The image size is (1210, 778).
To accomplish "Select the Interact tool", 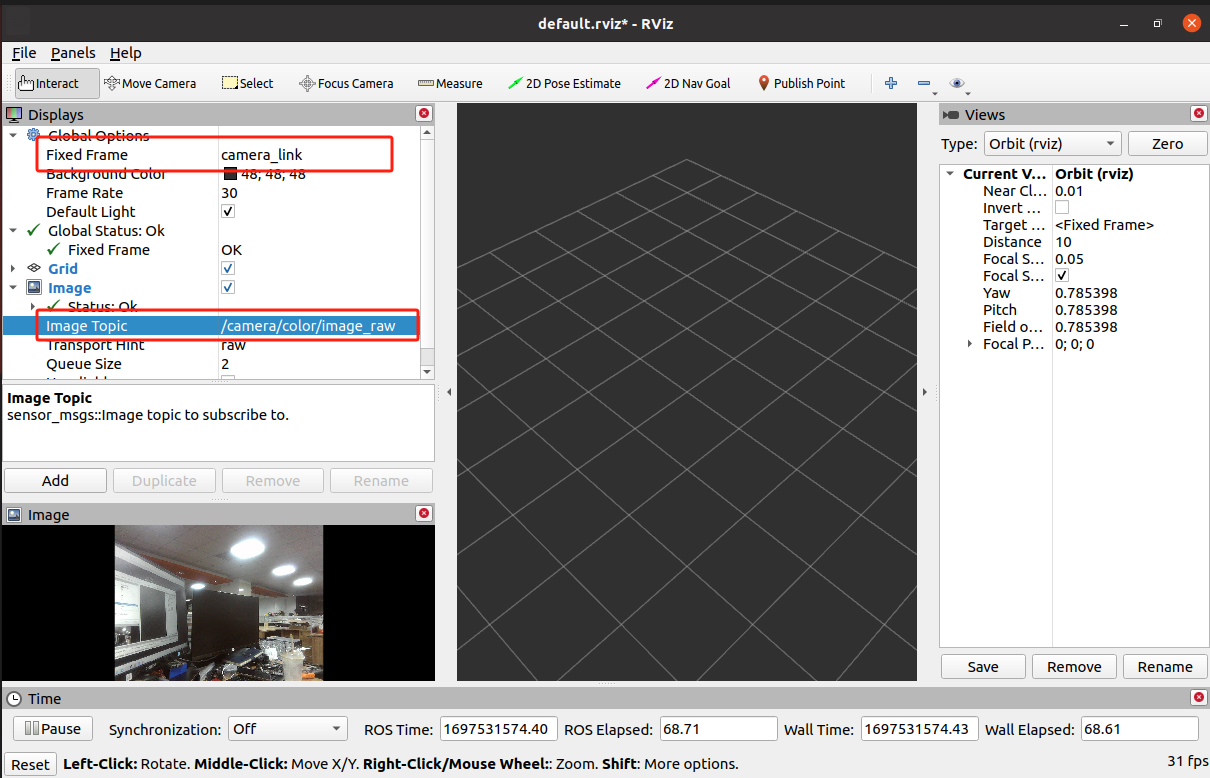I will [x=57, y=83].
